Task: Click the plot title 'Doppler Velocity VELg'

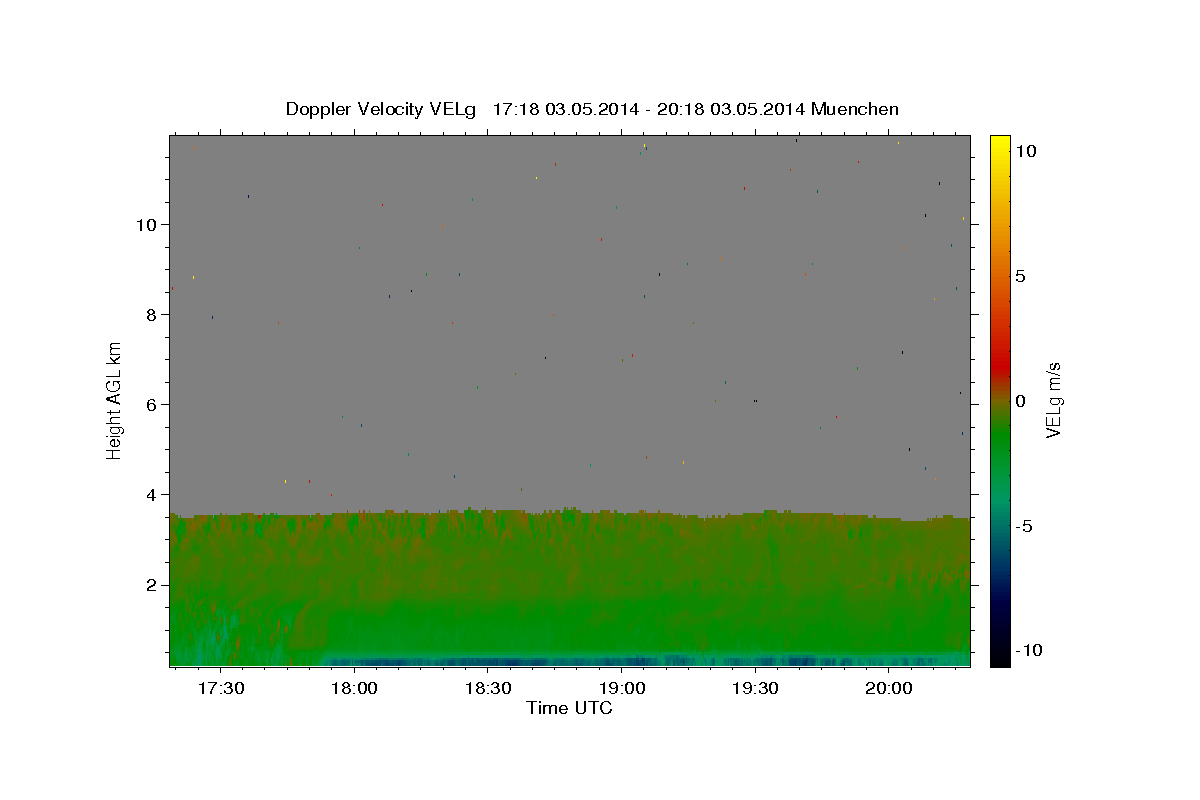Action: [381, 109]
